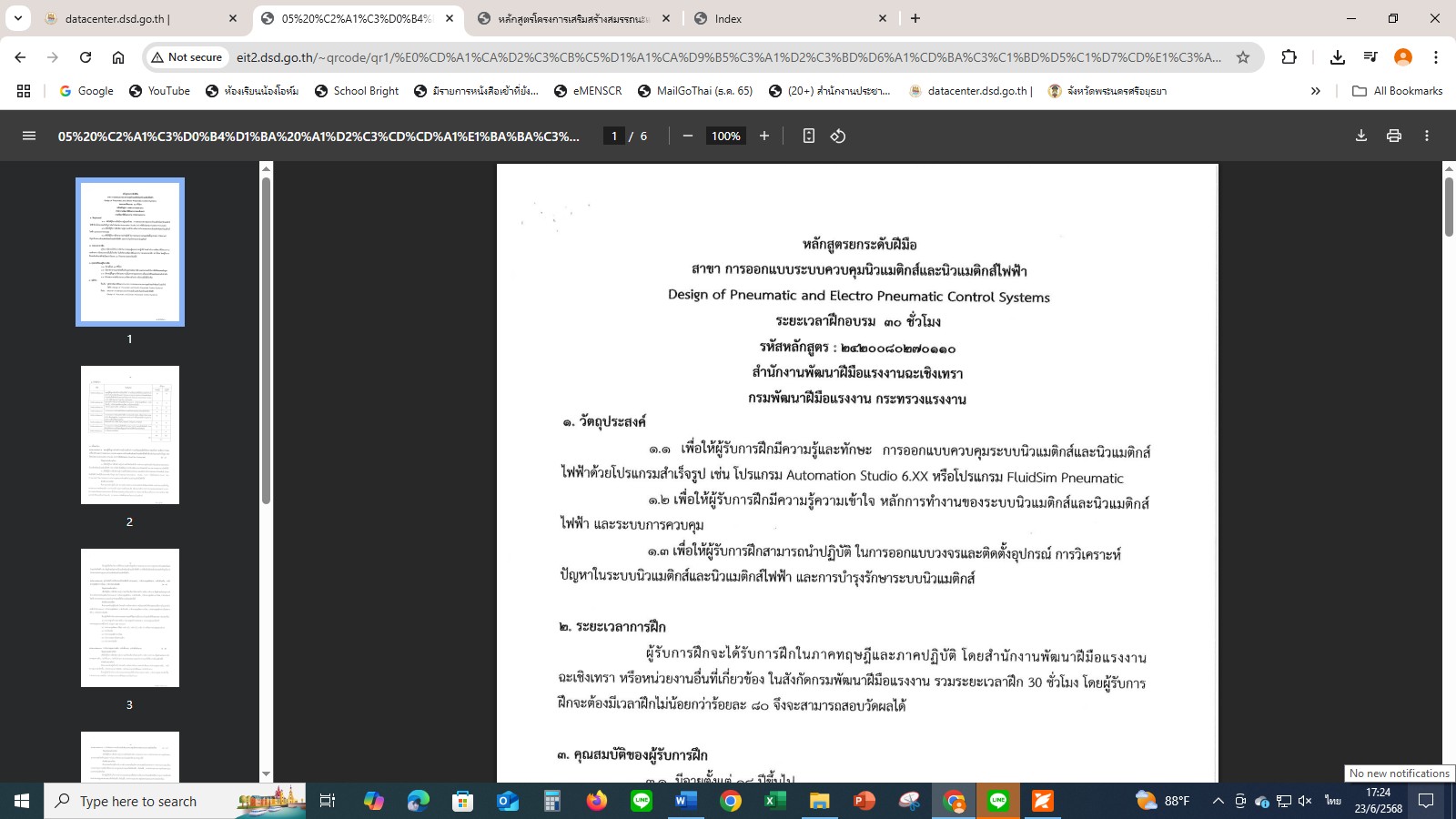Open datacenter.dsd.go.th bookmark
The height and width of the screenshot is (819, 1456).
[x=971, y=91]
